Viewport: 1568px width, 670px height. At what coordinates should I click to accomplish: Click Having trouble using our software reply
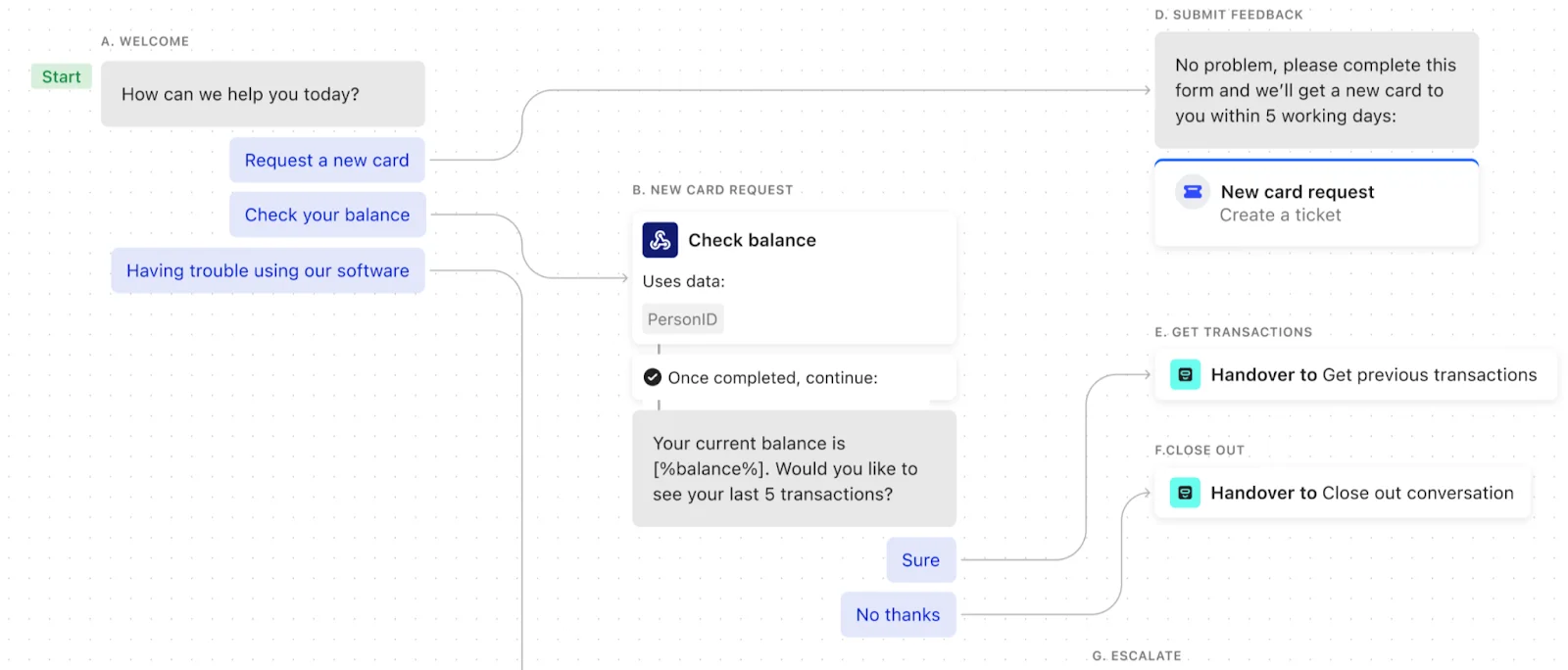[x=268, y=270]
